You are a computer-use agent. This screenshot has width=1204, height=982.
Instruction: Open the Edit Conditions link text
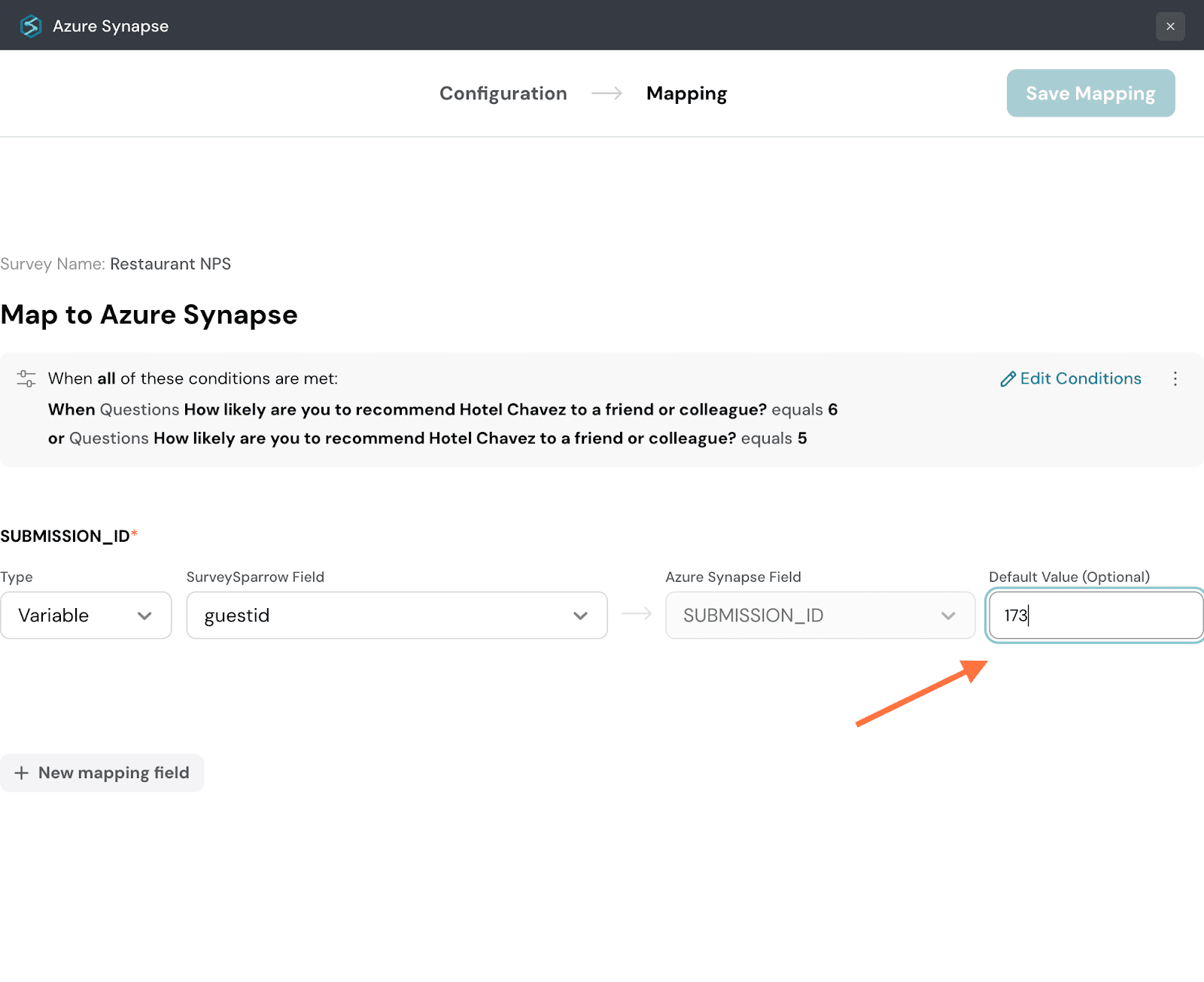pos(1080,379)
